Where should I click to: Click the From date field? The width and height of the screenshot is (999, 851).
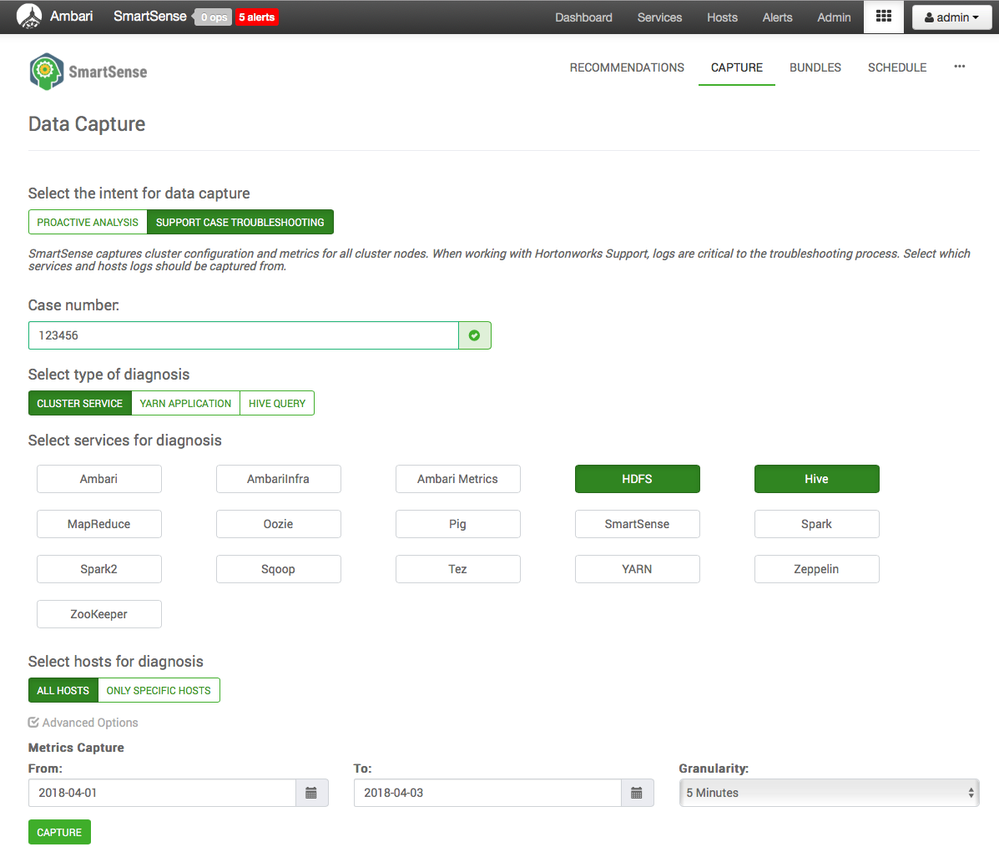click(162, 793)
